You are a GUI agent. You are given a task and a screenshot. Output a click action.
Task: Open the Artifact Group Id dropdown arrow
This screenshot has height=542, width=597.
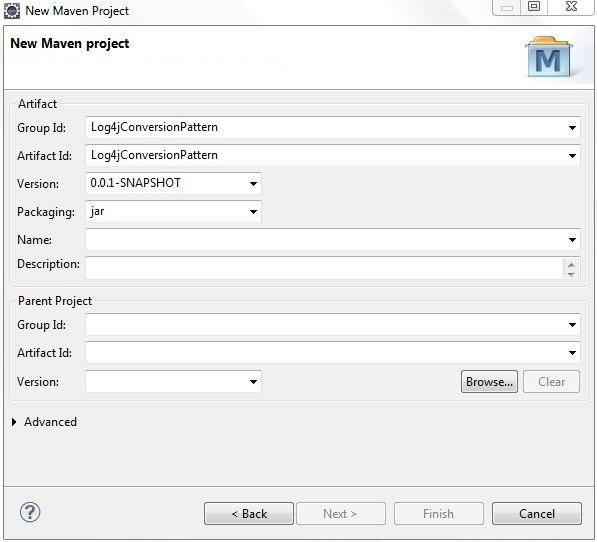click(572, 128)
